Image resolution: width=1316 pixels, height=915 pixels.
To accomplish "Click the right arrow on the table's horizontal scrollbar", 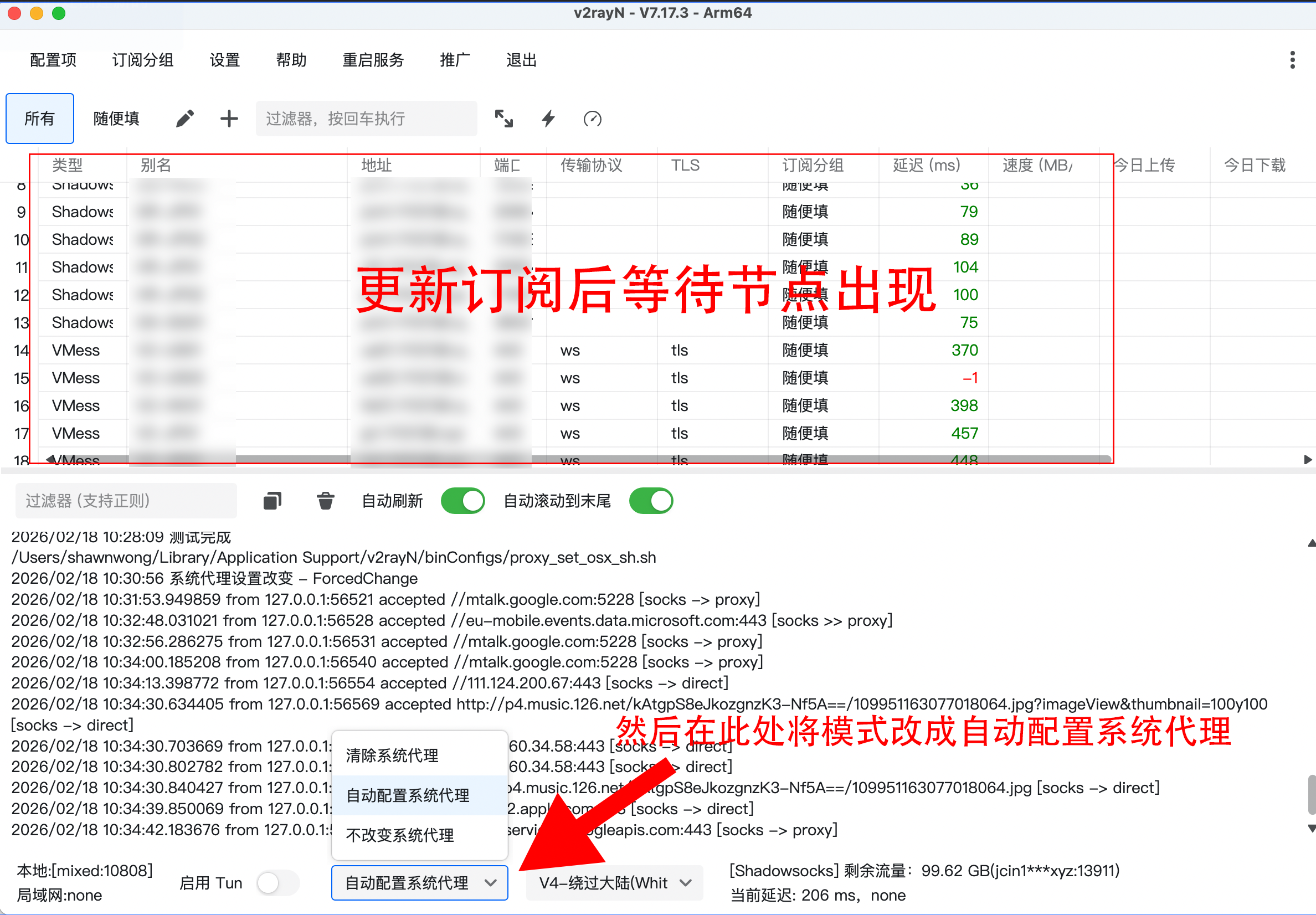I will coord(1308,459).
